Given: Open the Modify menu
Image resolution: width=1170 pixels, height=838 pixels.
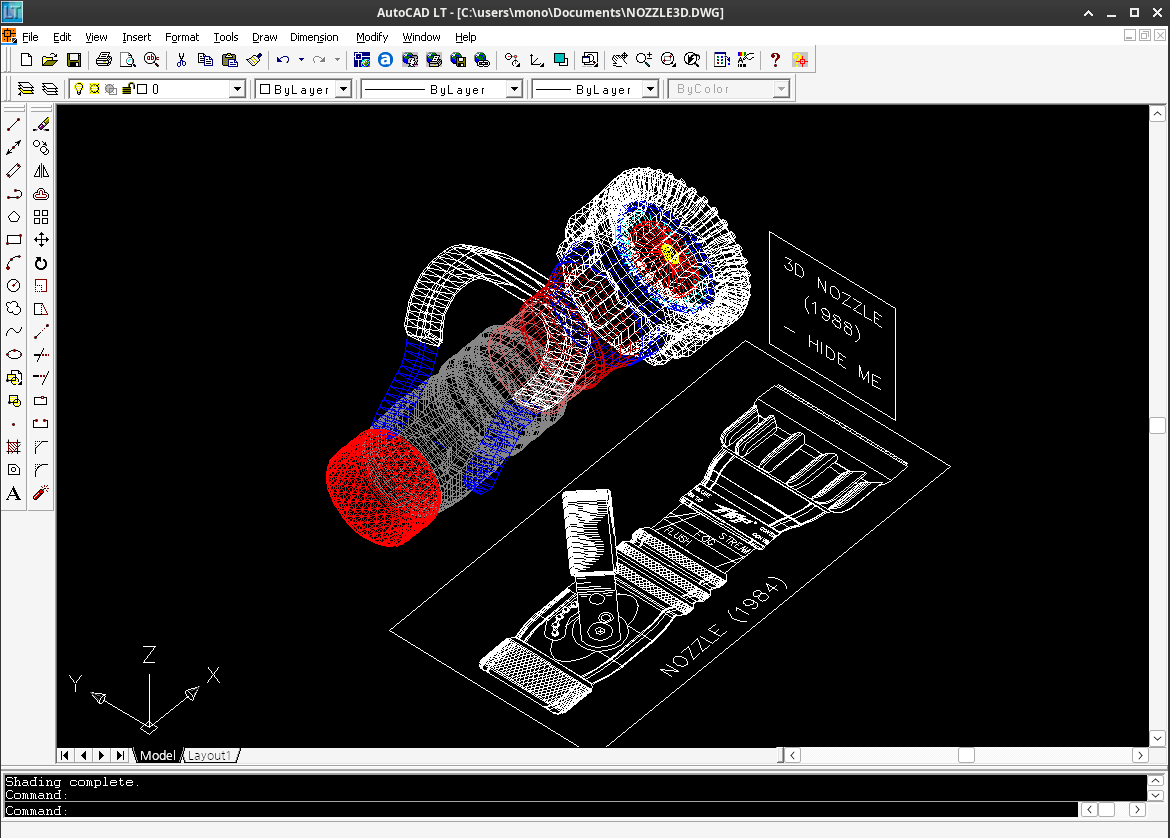Looking at the screenshot, I should 372,37.
